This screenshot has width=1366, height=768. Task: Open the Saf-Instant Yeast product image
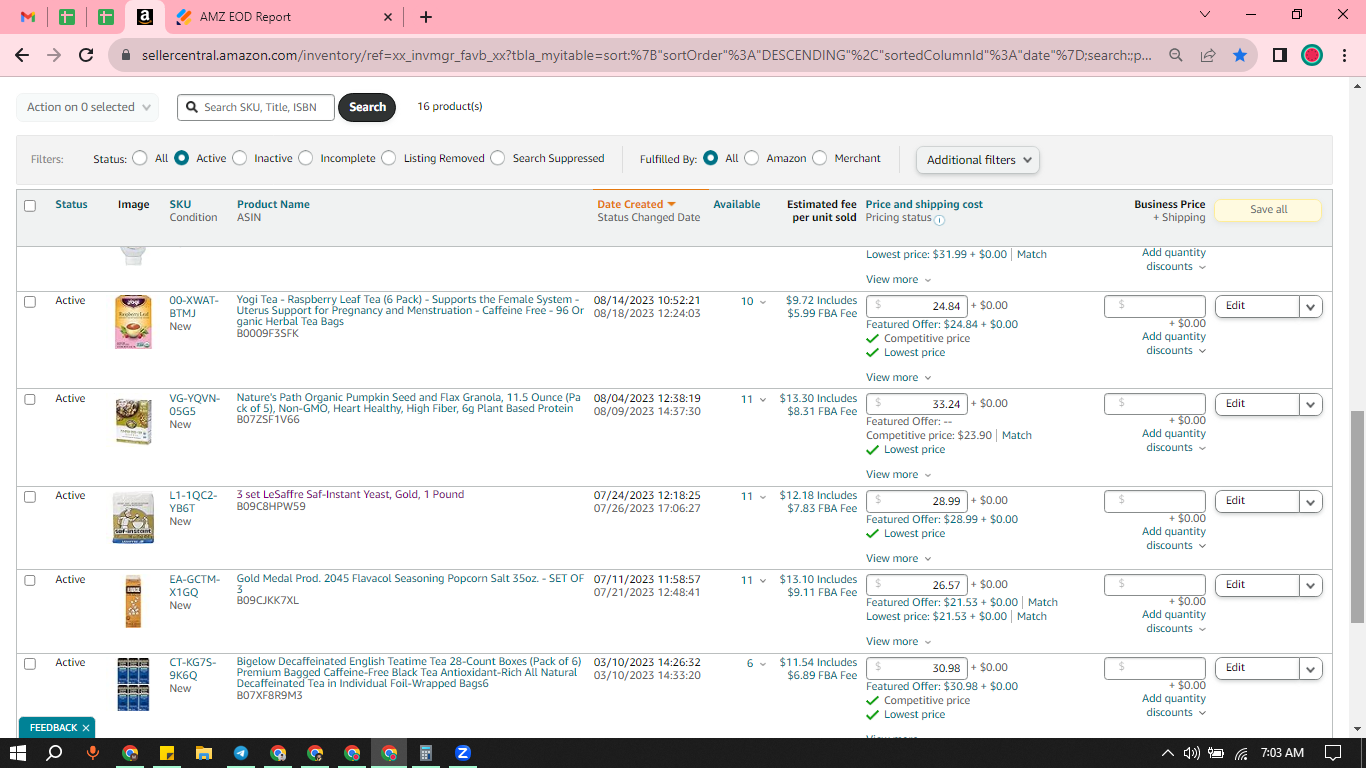click(133, 518)
